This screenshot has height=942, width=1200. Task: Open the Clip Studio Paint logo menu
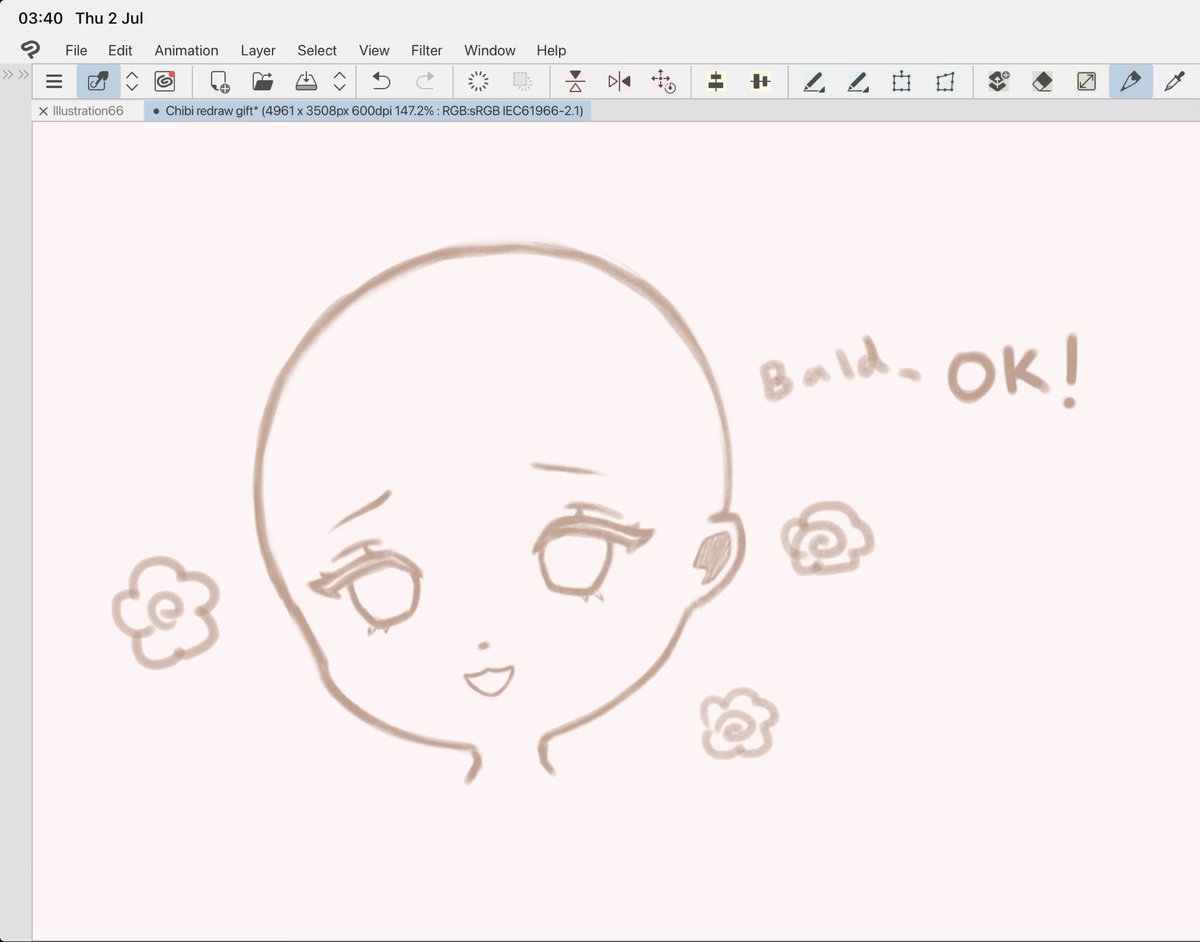[31, 50]
